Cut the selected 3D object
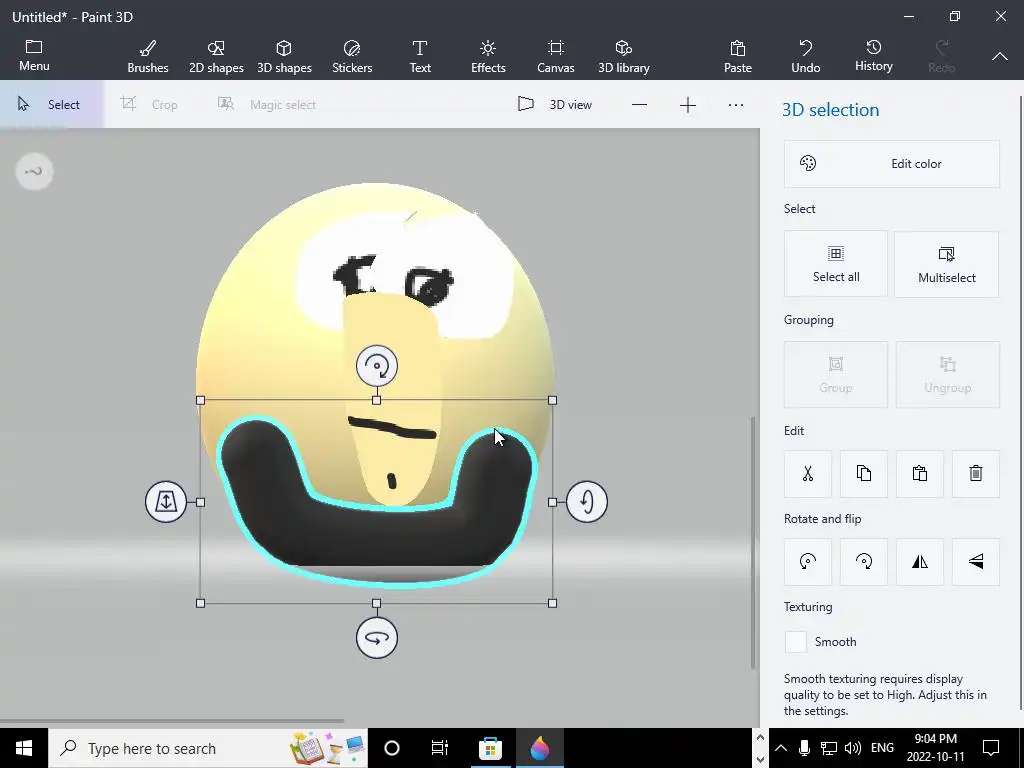This screenshot has height=768, width=1024. (808, 473)
